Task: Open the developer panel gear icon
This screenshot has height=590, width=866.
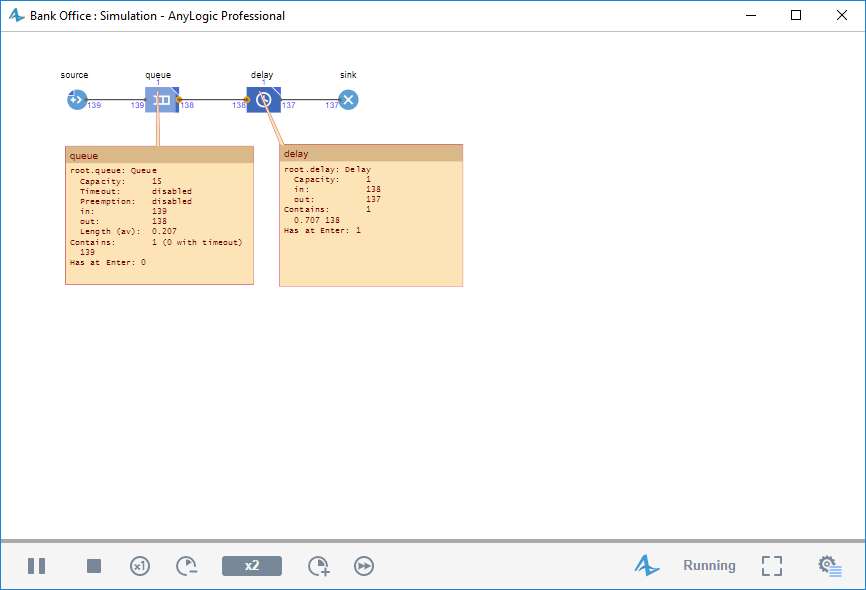Action: (830, 566)
